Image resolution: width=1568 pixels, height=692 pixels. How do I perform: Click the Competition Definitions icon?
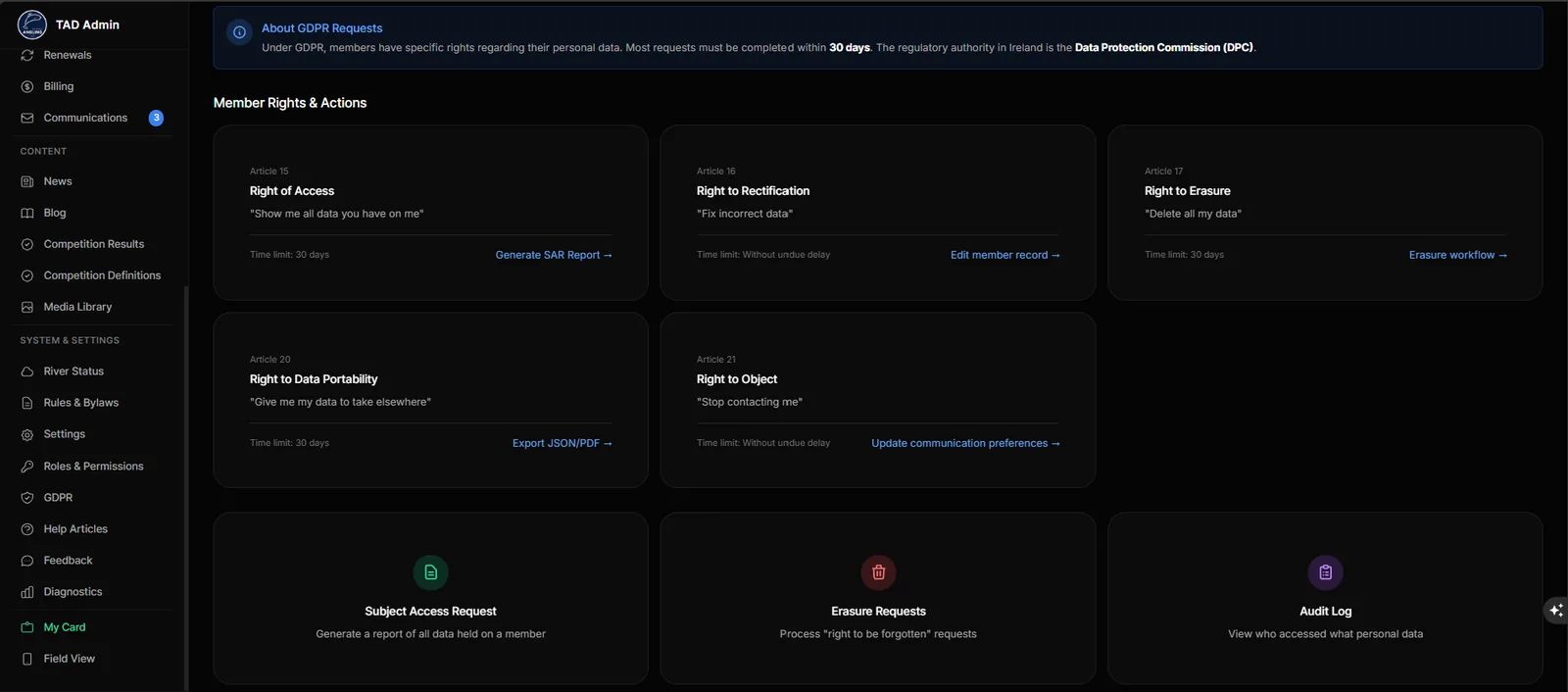[27, 275]
